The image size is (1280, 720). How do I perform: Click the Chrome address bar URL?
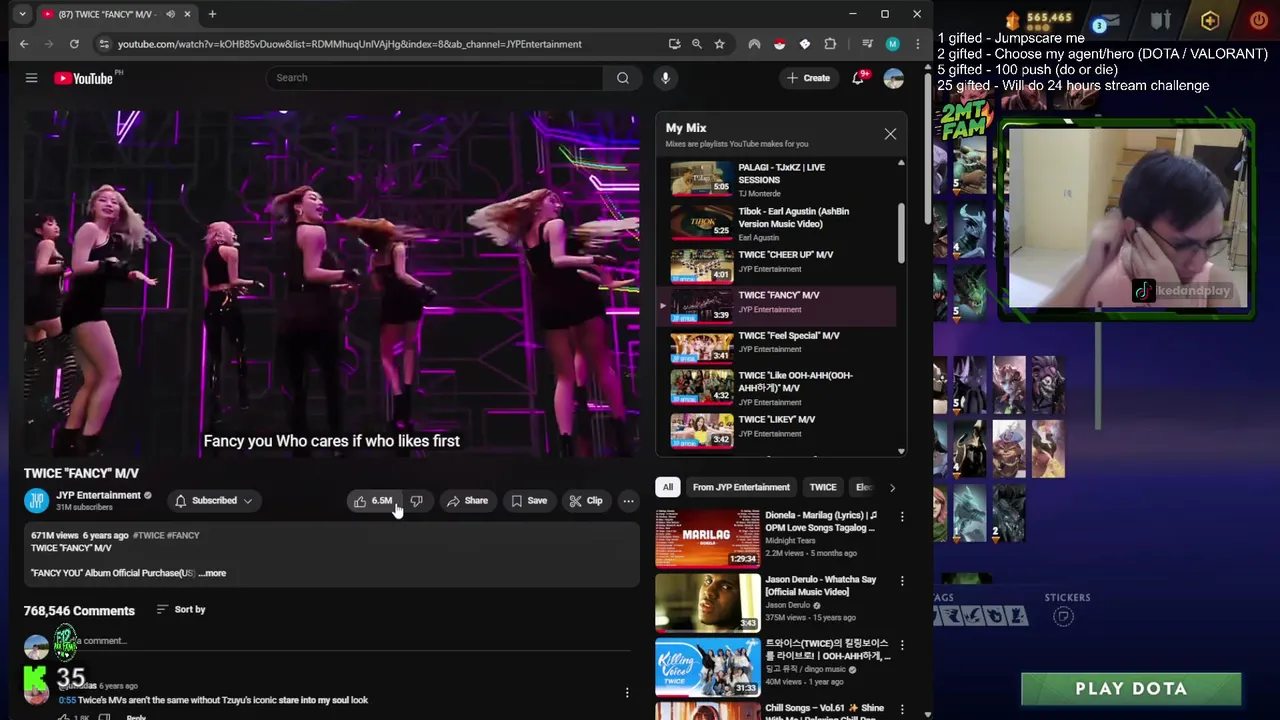tap(349, 44)
